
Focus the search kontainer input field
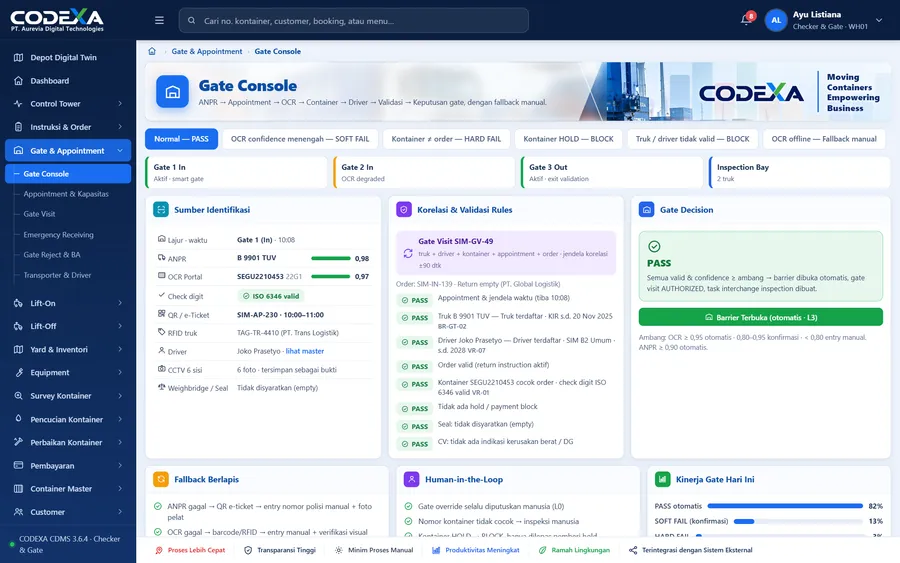pyautogui.click(x=354, y=21)
